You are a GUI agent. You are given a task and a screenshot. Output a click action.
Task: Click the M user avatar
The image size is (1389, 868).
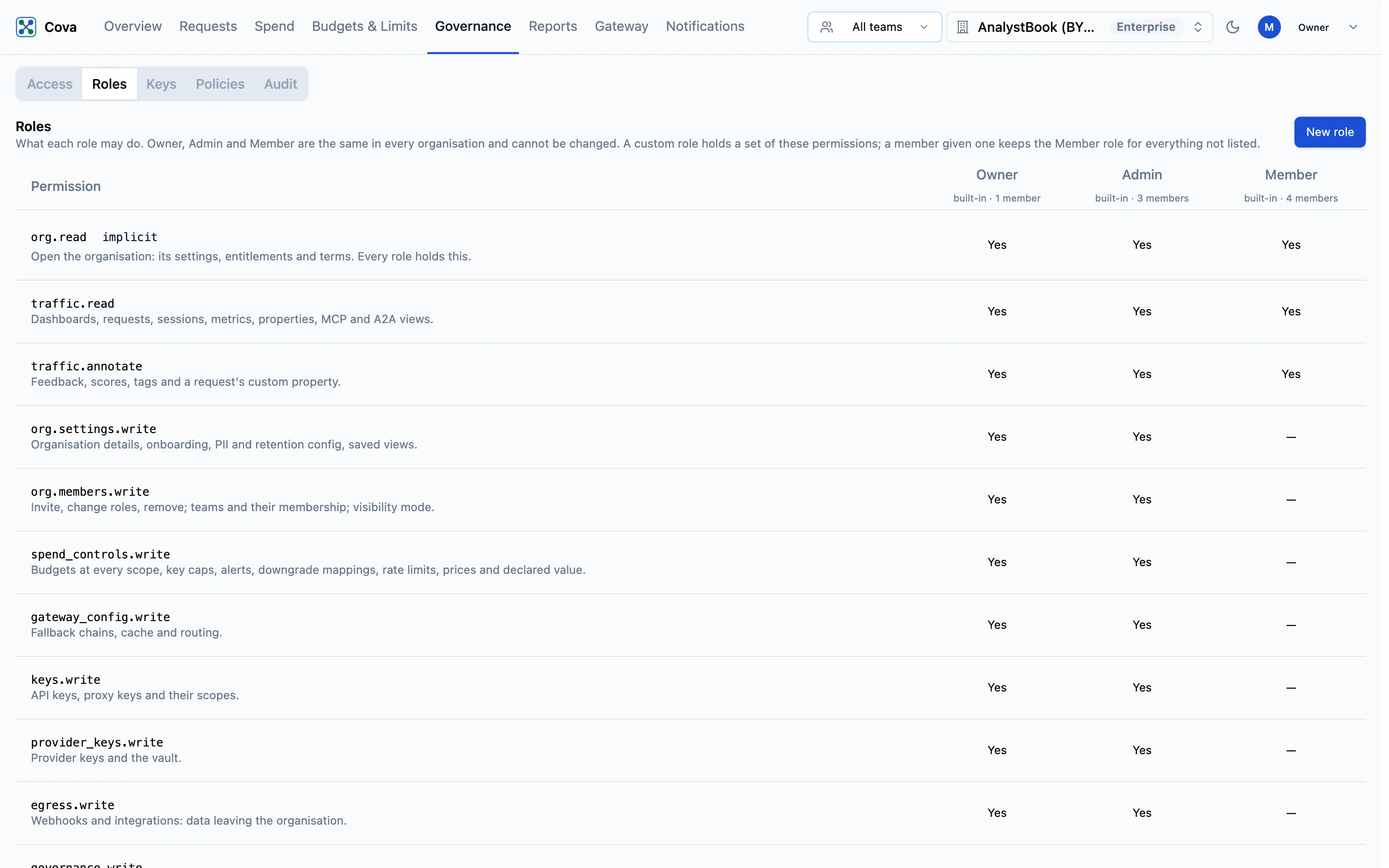[x=1268, y=27]
